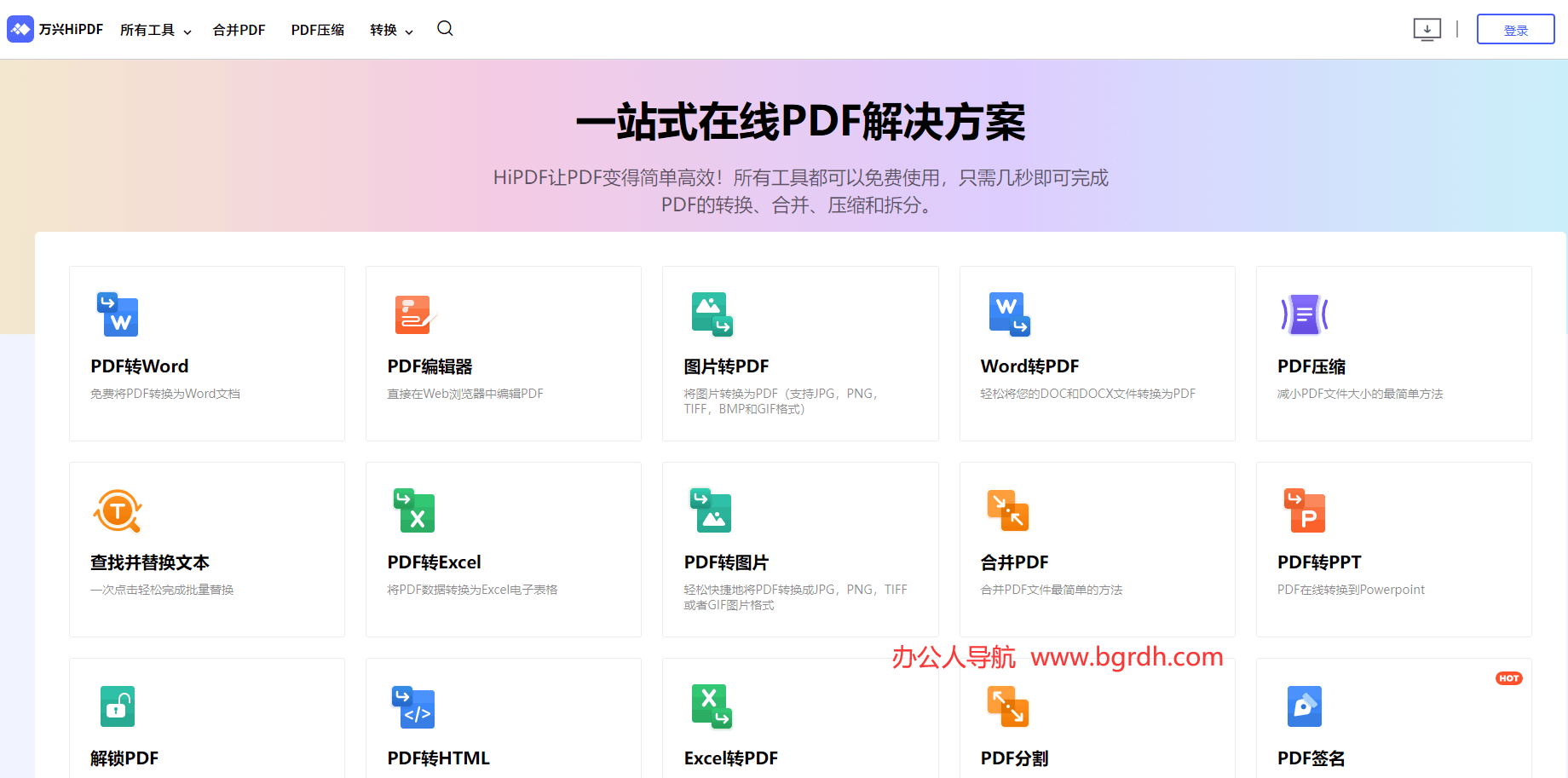
Task: Click the PDF转HTML code icon
Action: pyautogui.click(x=413, y=706)
